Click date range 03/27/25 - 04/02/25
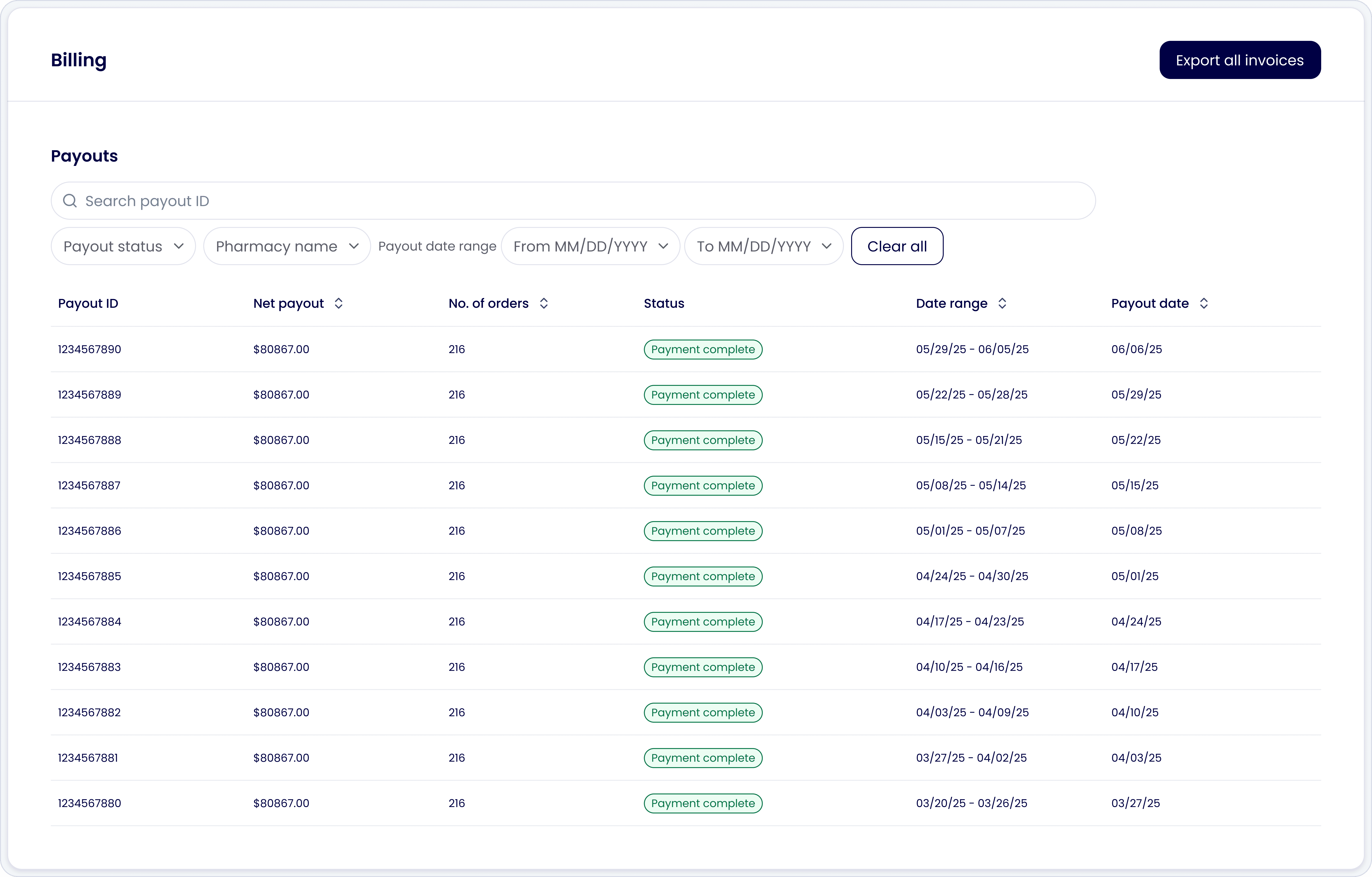This screenshot has width=1372, height=877. (x=971, y=758)
